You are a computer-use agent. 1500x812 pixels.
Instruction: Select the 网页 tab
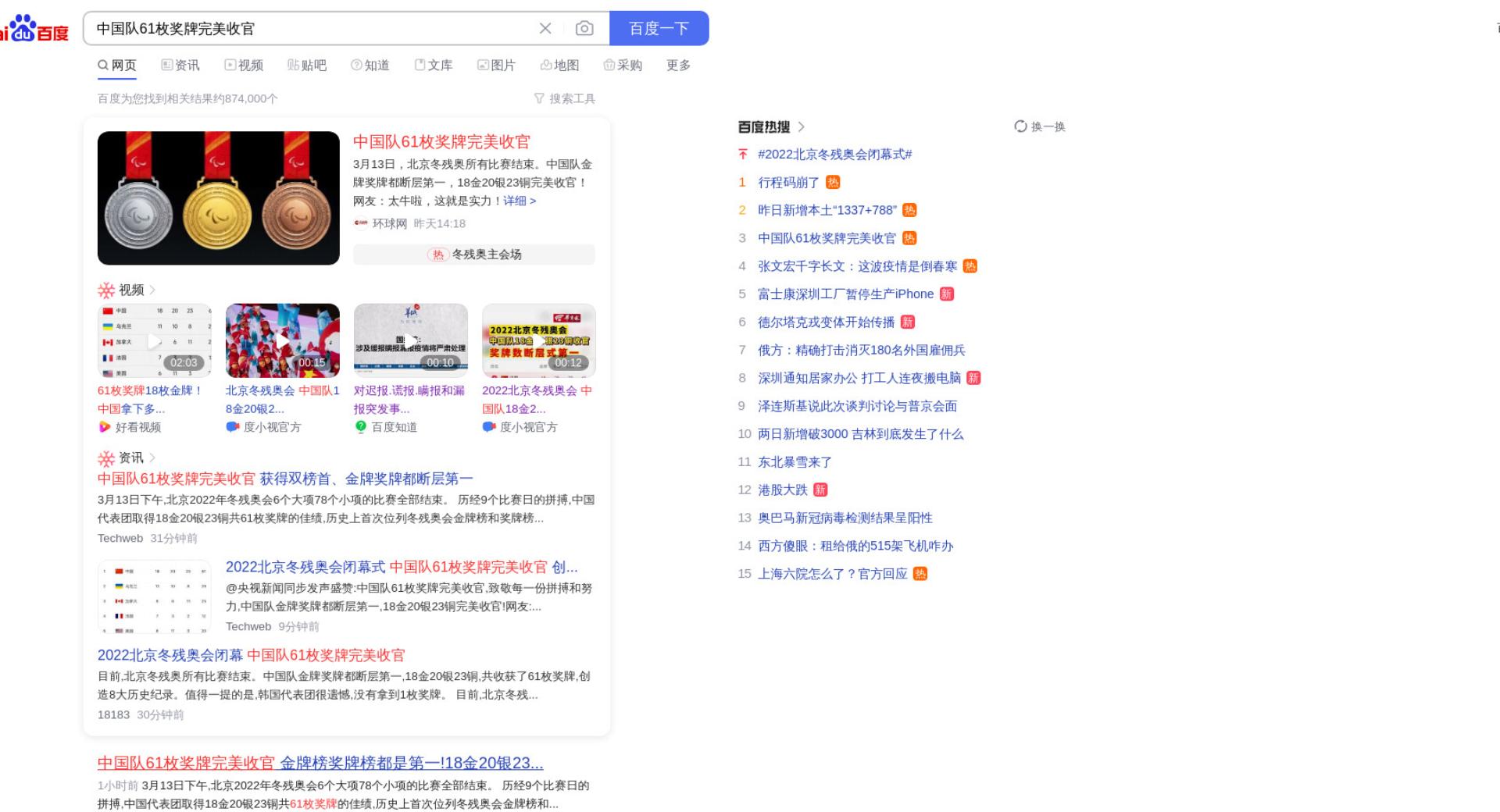(117, 66)
